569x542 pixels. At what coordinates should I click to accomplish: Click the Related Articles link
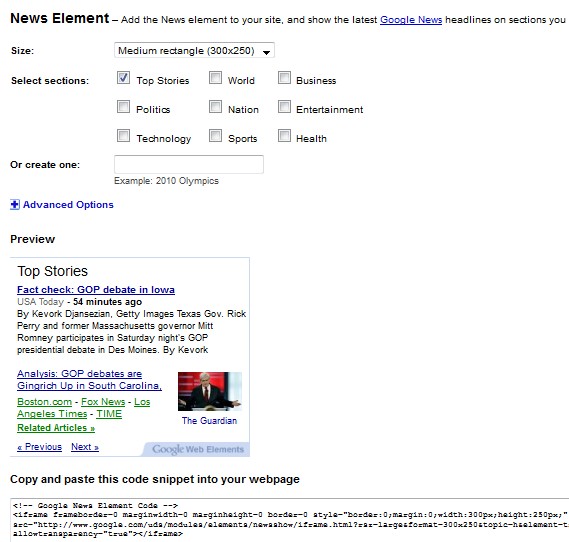coord(56,428)
